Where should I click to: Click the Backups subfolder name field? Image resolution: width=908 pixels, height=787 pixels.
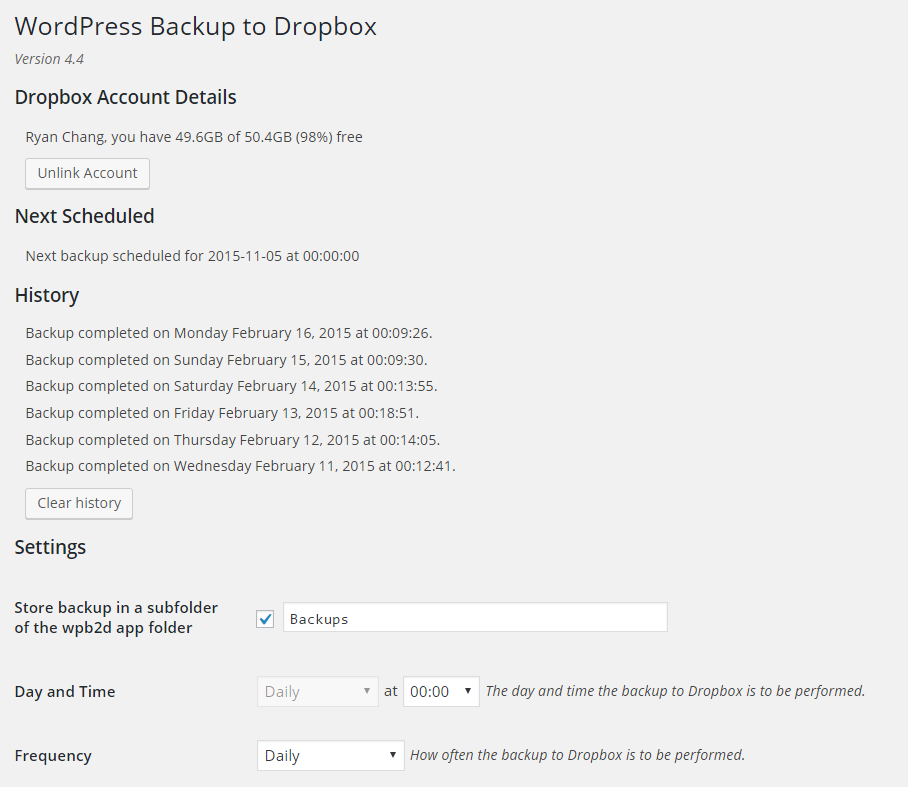pos(475,618)
